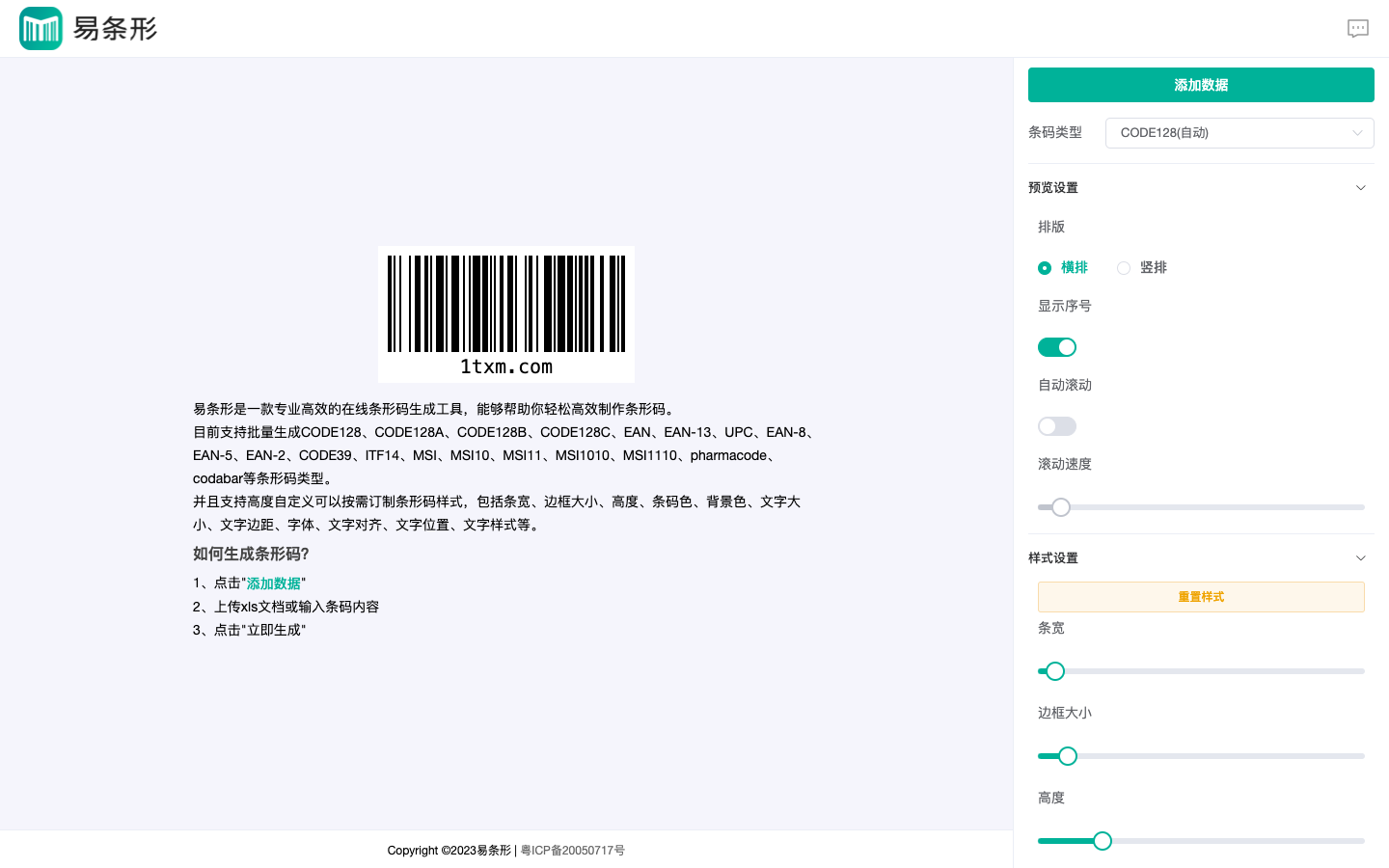Click the 边框大小 slider handle
Image resolution: width=1389 pixels, height=868 pixels.
click(1068, 756)
